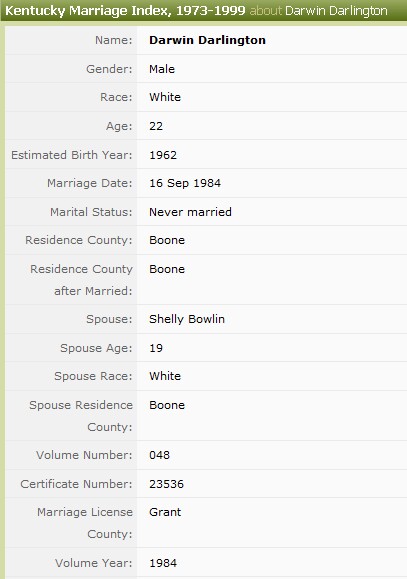Viewport: 407px width, 579px height.
Task: Select the name Darwin Darlington
Action: point(207,40)
